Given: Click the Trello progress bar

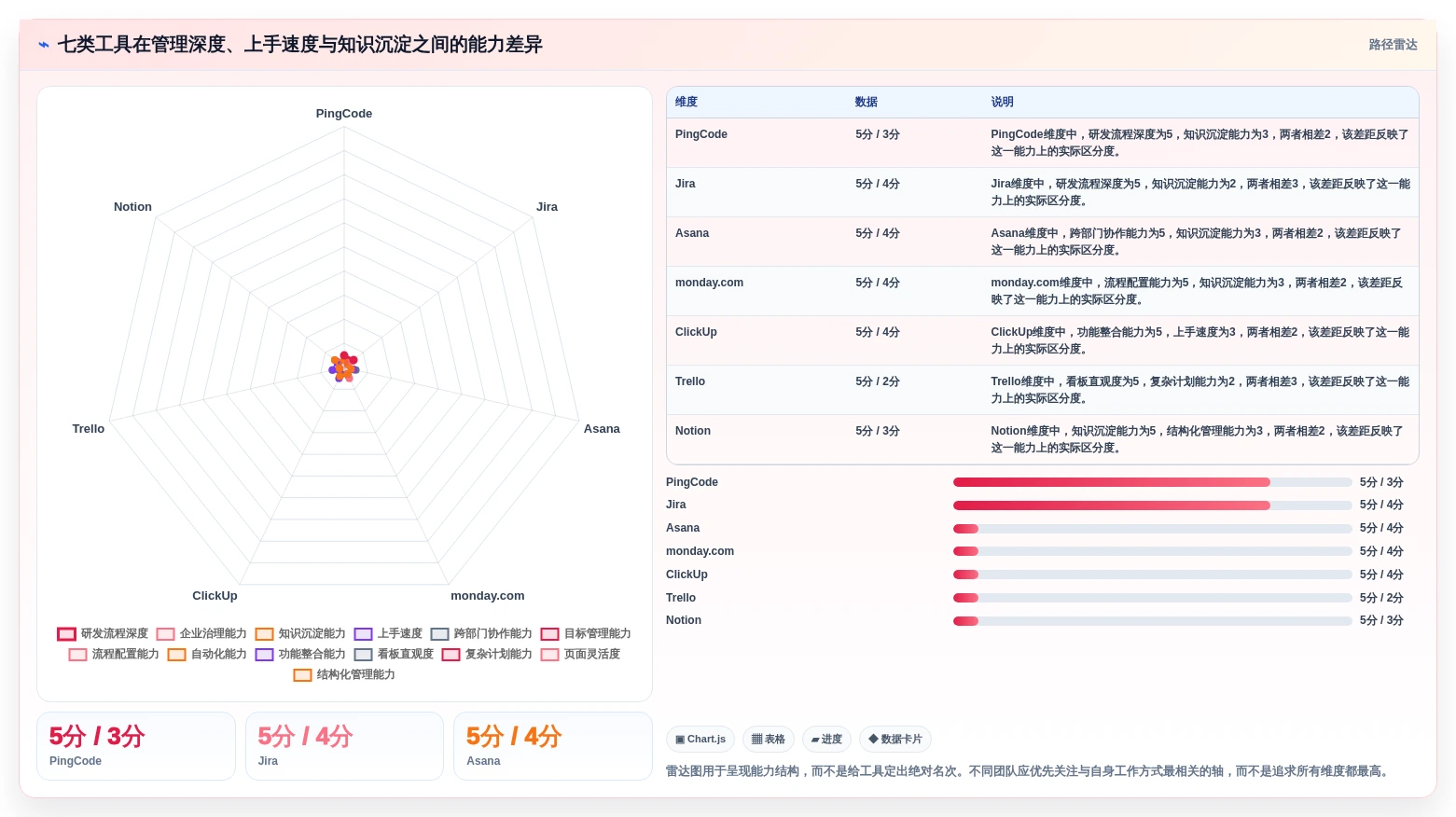Looking at the screenshot, I should tap(1153, 598).
